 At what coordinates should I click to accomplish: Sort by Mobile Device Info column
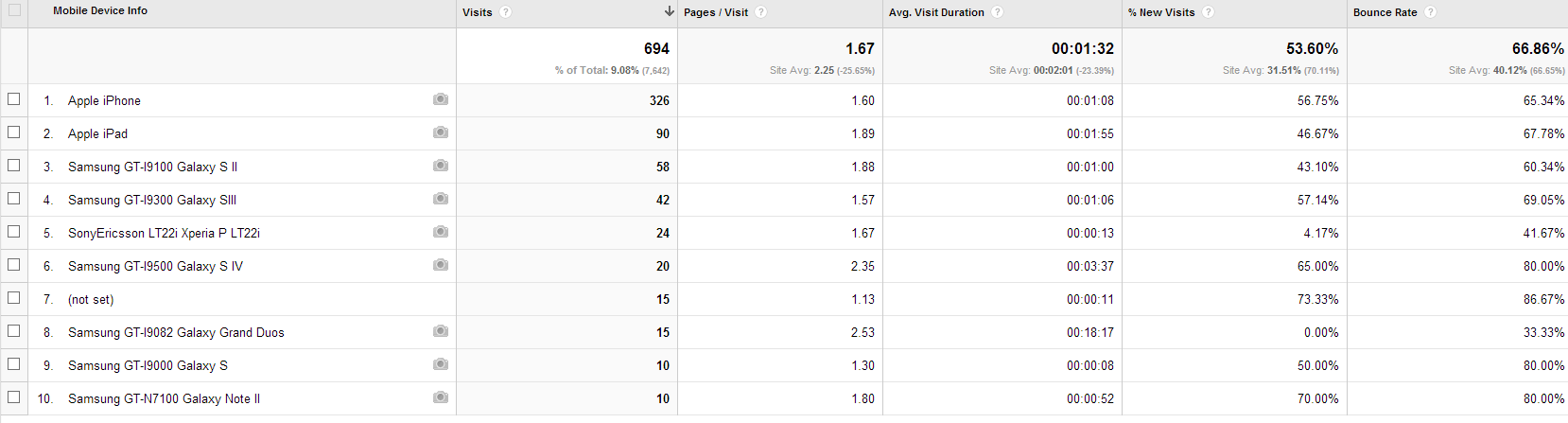[100, 11]
